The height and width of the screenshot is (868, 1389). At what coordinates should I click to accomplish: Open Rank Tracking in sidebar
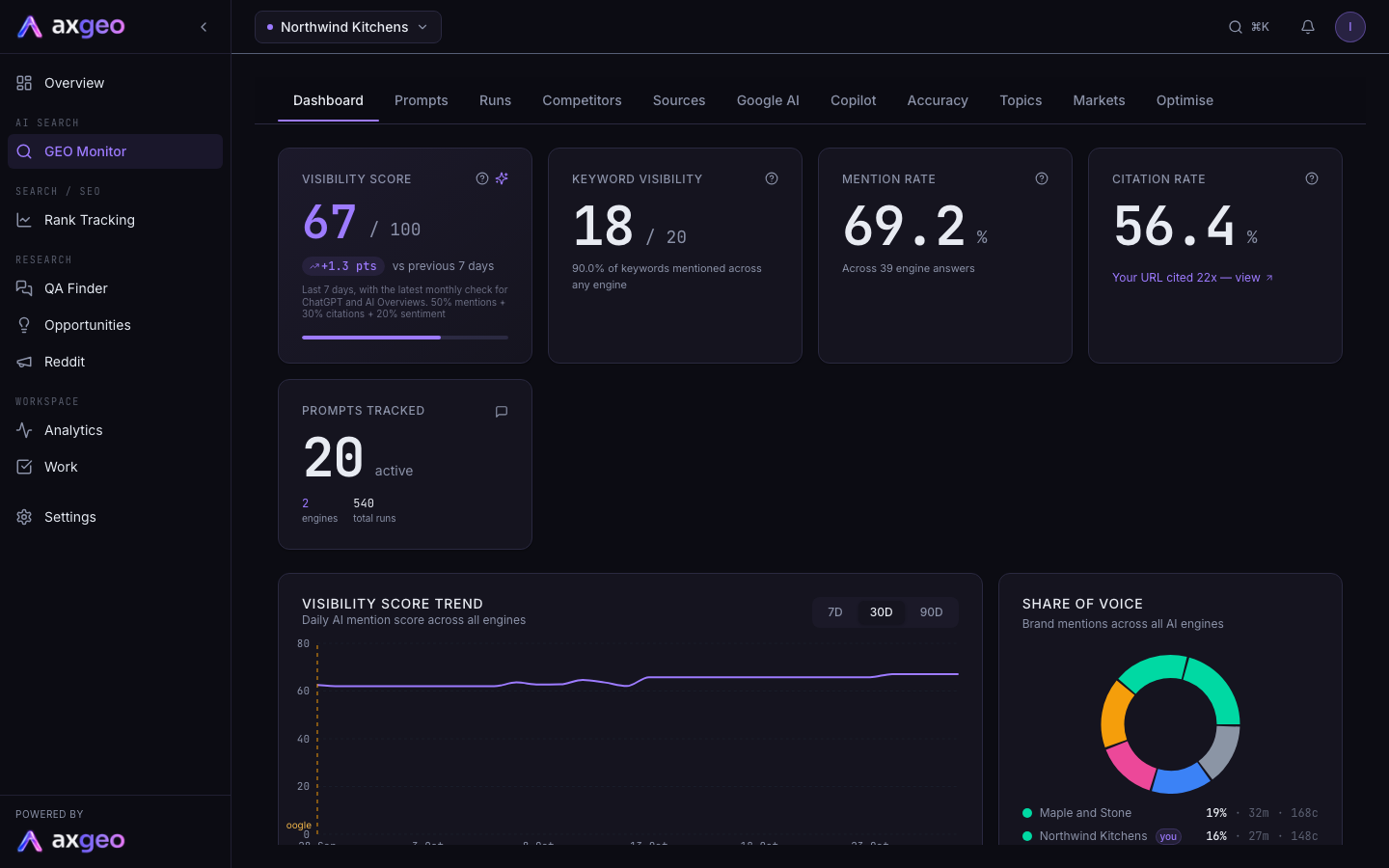coord(116,220)
